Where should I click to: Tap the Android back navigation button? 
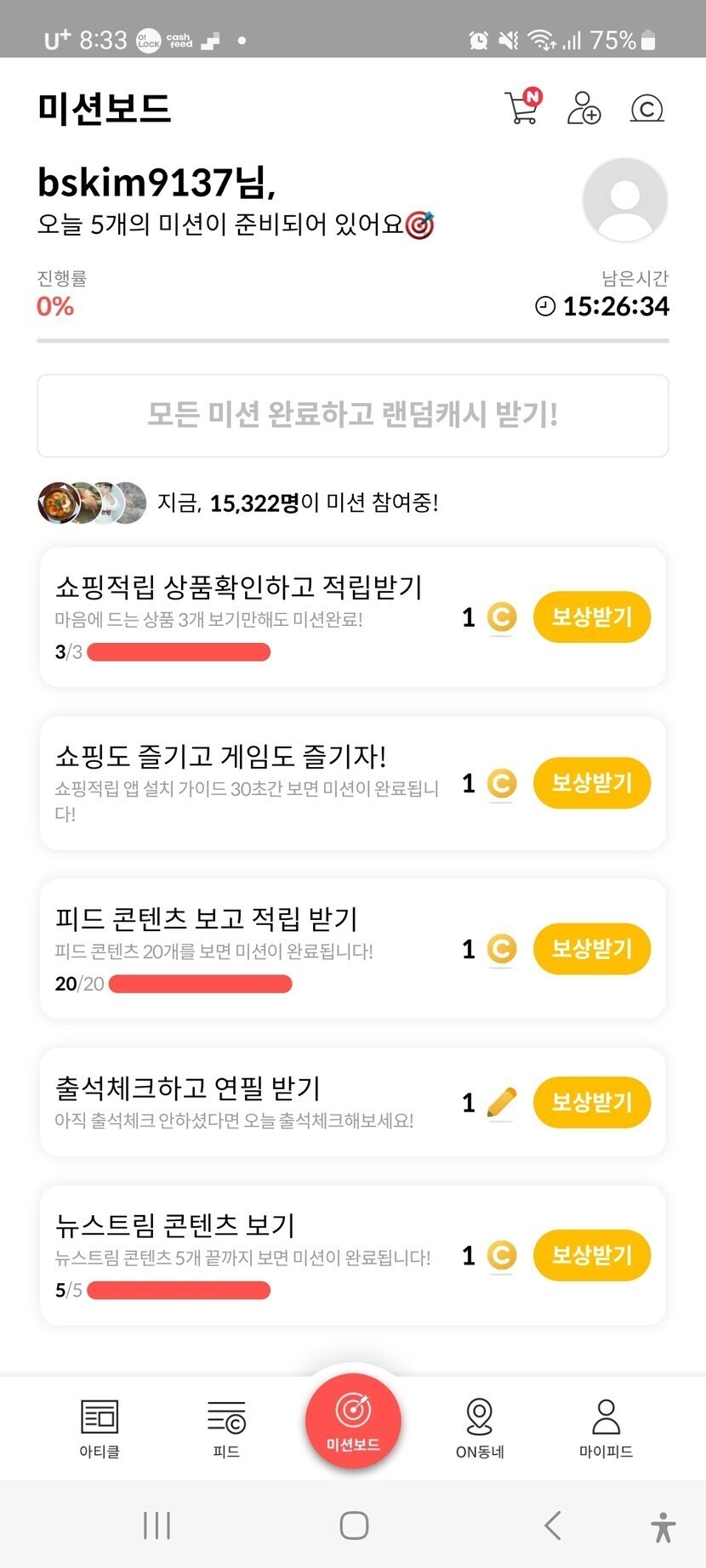click(x=553, y=1525)
